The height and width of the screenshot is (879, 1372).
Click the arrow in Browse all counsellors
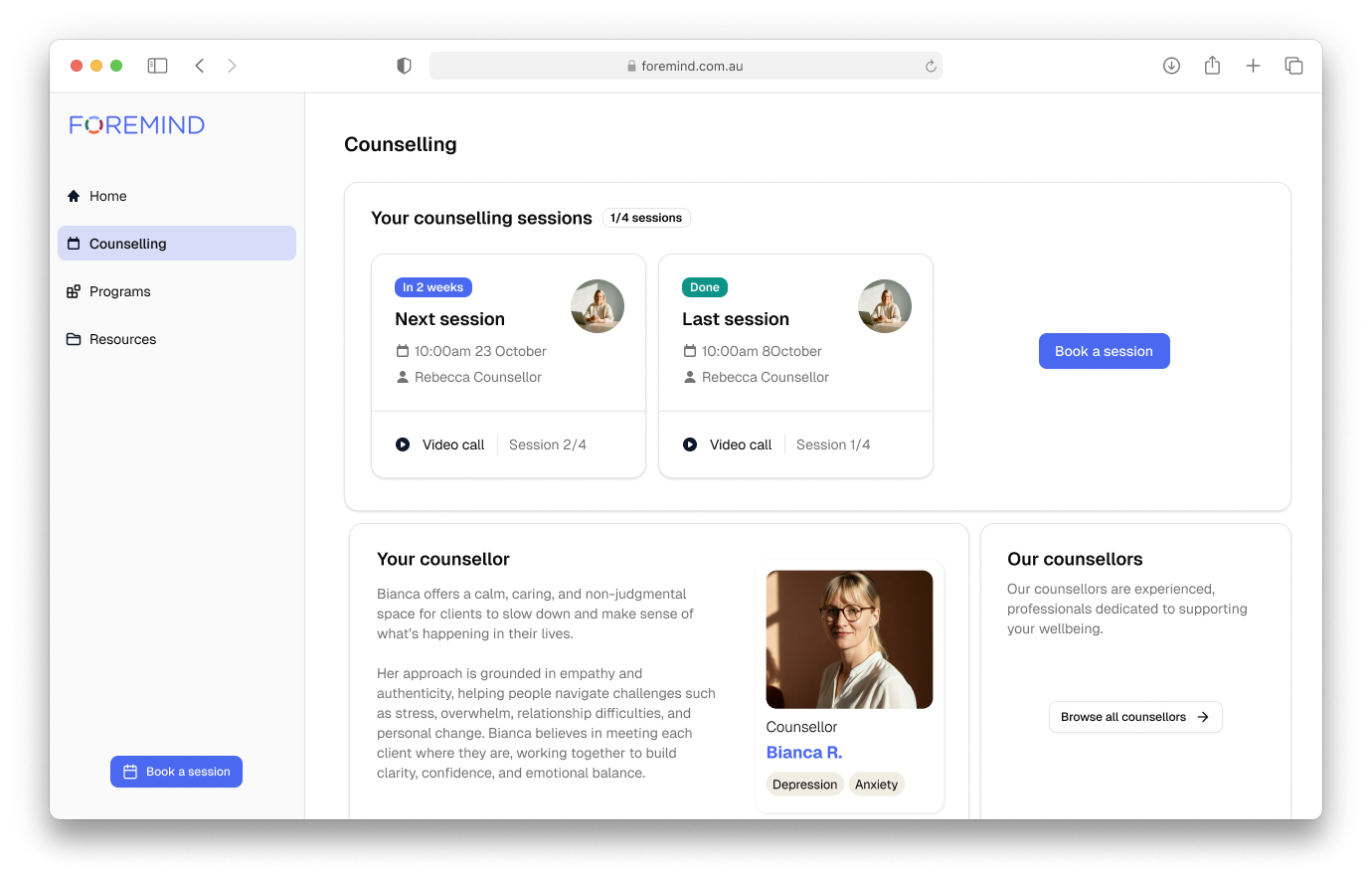(x=1203, y=717)
